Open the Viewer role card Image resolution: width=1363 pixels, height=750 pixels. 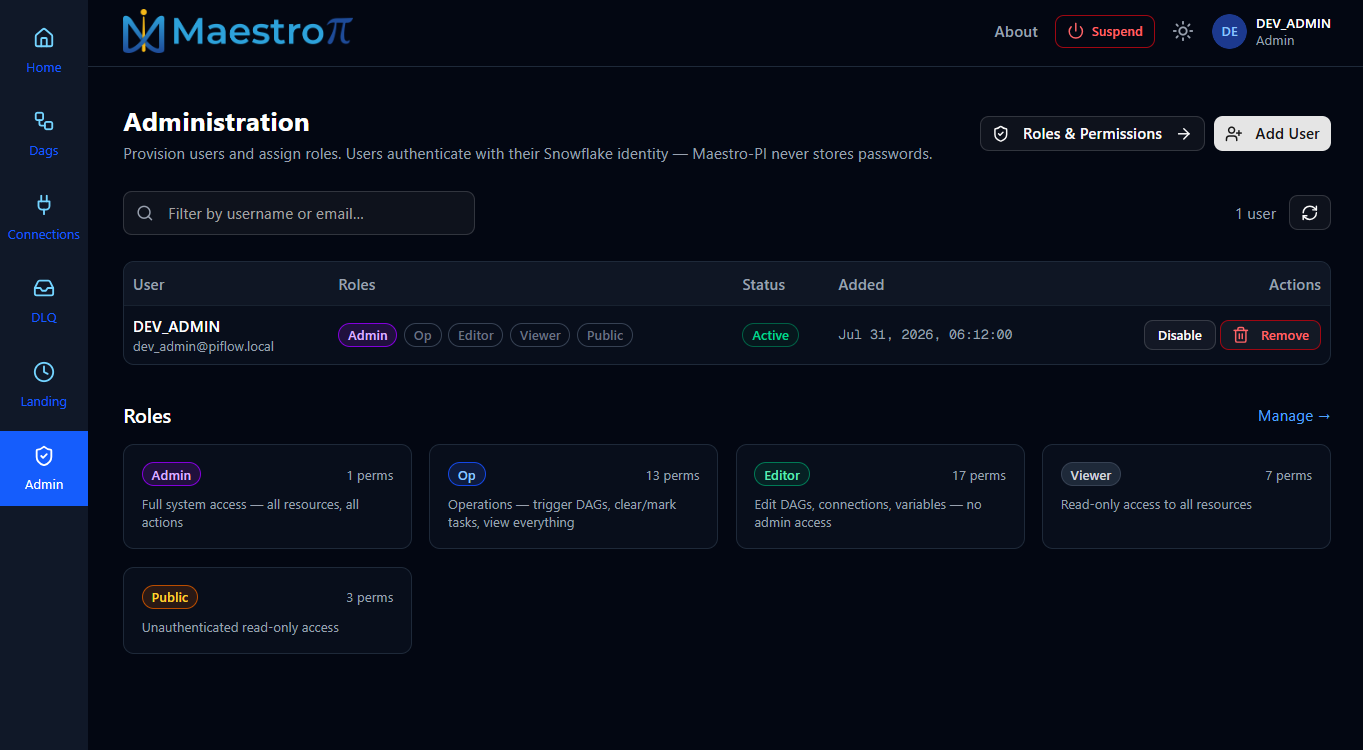coord(1186,496)
